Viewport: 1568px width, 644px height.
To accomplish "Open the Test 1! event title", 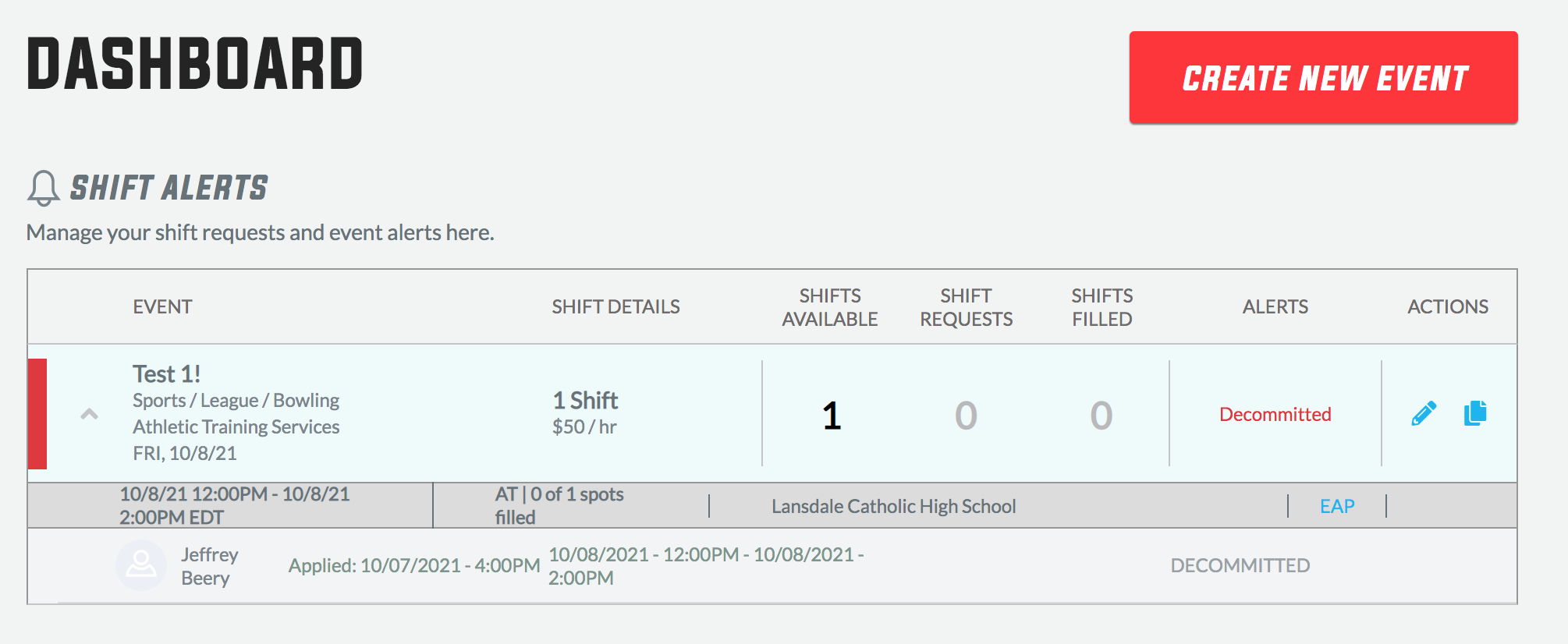I will [x=167, y=374].
